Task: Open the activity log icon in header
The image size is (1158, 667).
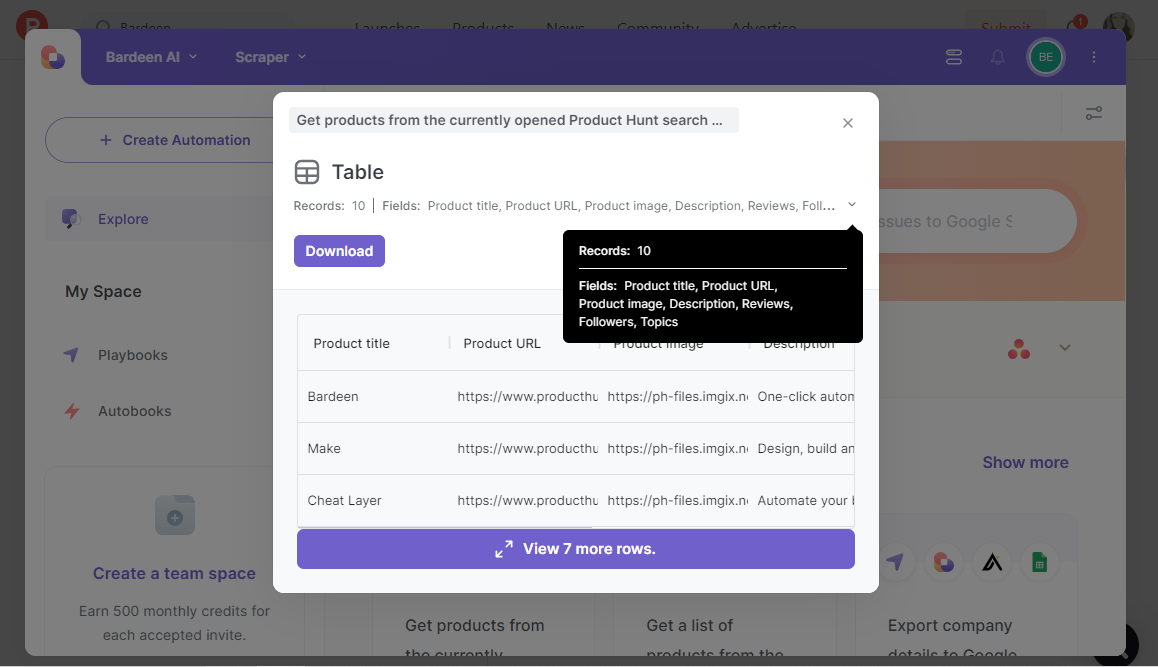Action: coord(953,57)
